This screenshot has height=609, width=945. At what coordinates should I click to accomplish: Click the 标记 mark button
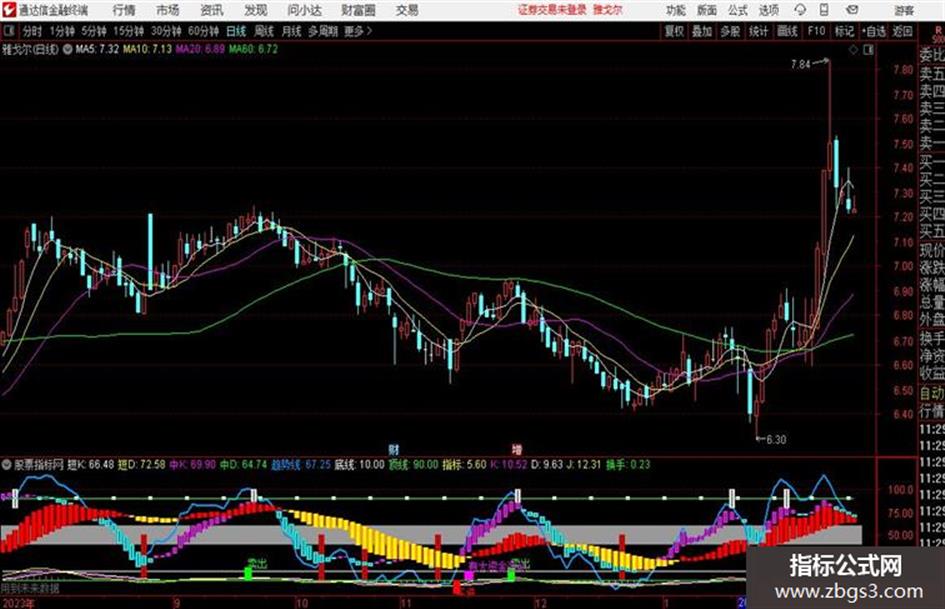pyautogui.click(x=844, y=31)
